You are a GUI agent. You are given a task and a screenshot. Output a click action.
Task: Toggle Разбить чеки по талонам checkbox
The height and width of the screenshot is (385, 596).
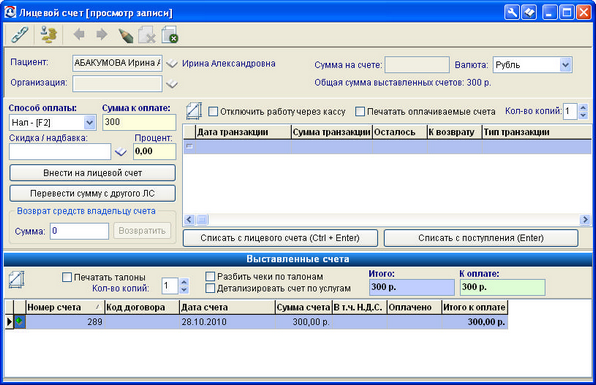(210, 276)
